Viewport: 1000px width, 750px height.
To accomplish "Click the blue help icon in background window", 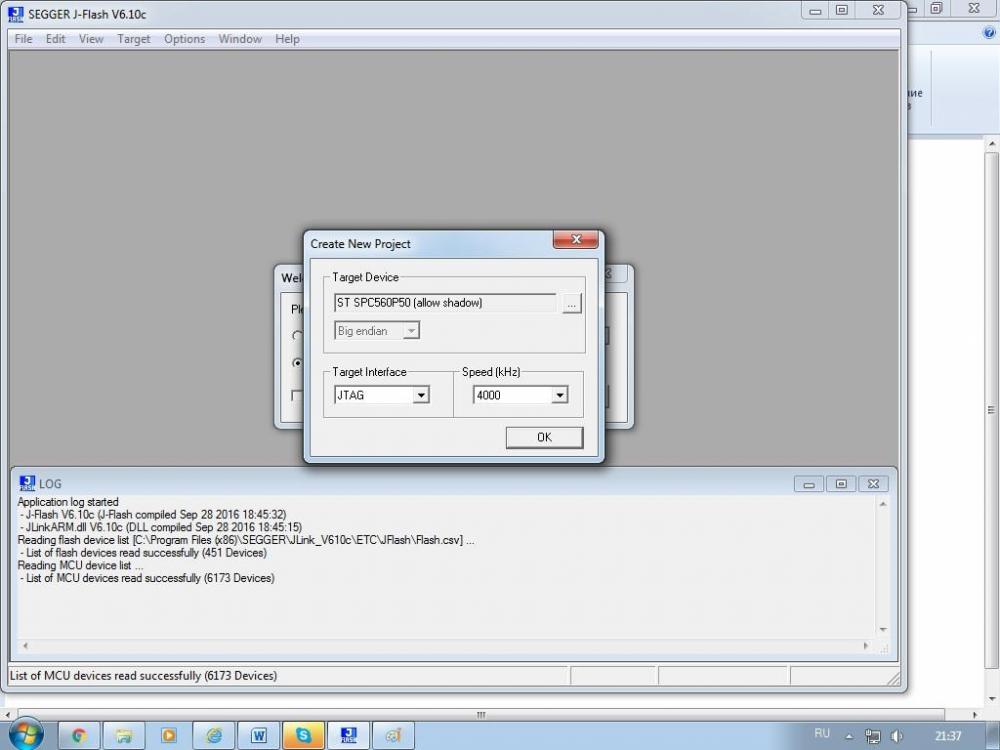I will point(990,34).
